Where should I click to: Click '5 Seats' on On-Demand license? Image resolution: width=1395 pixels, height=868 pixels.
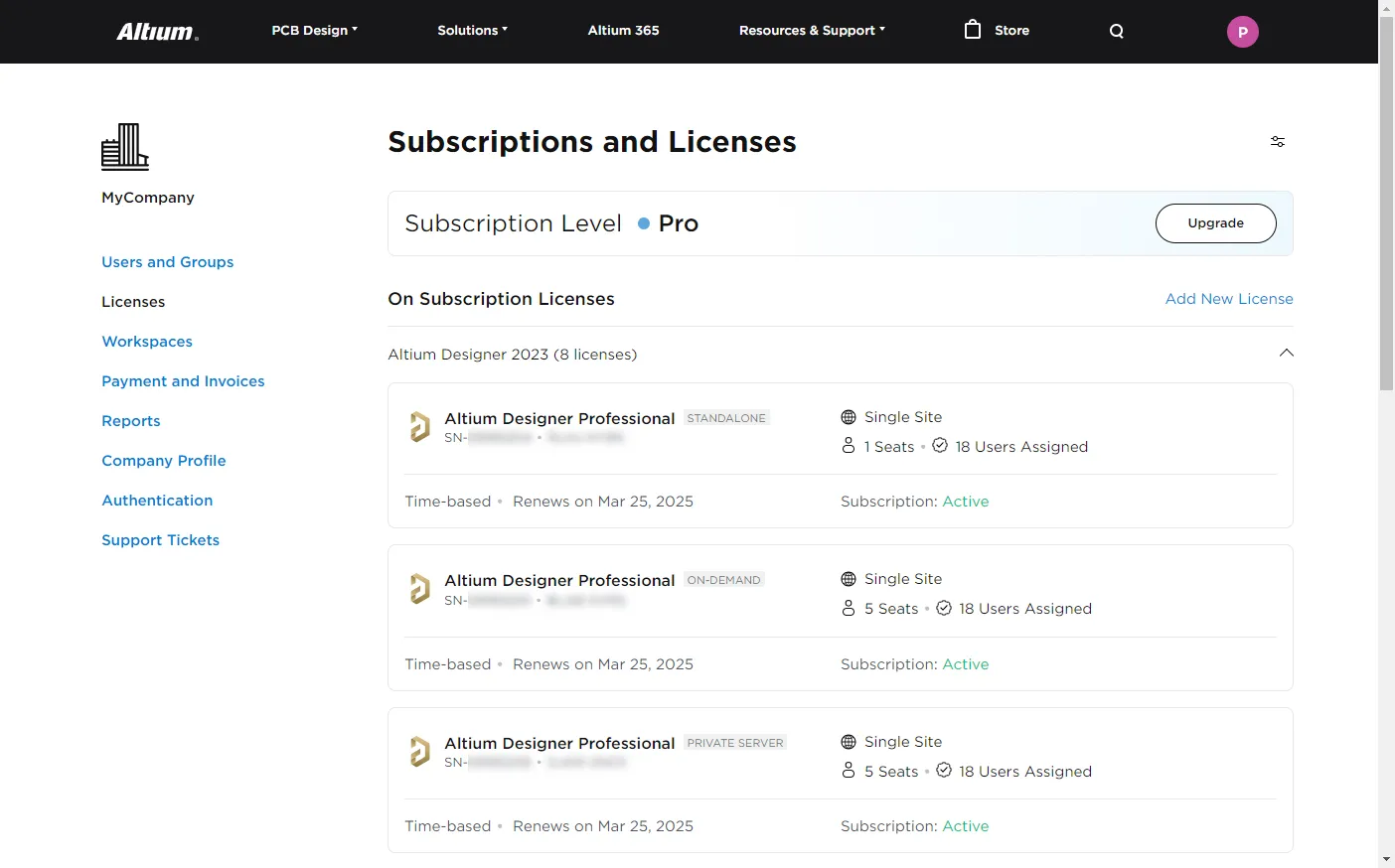click(891, 609)
